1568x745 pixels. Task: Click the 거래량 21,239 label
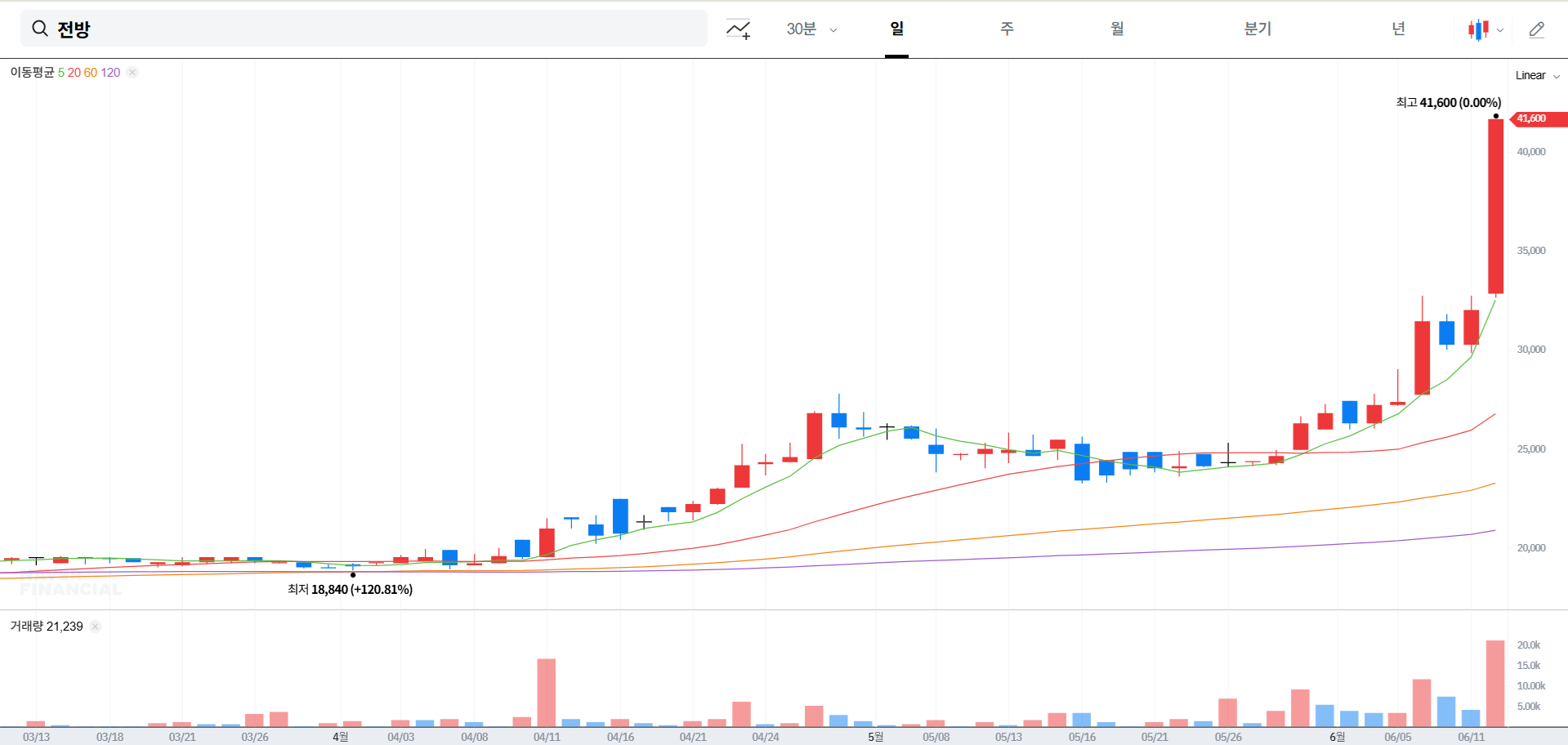point(47,627)
